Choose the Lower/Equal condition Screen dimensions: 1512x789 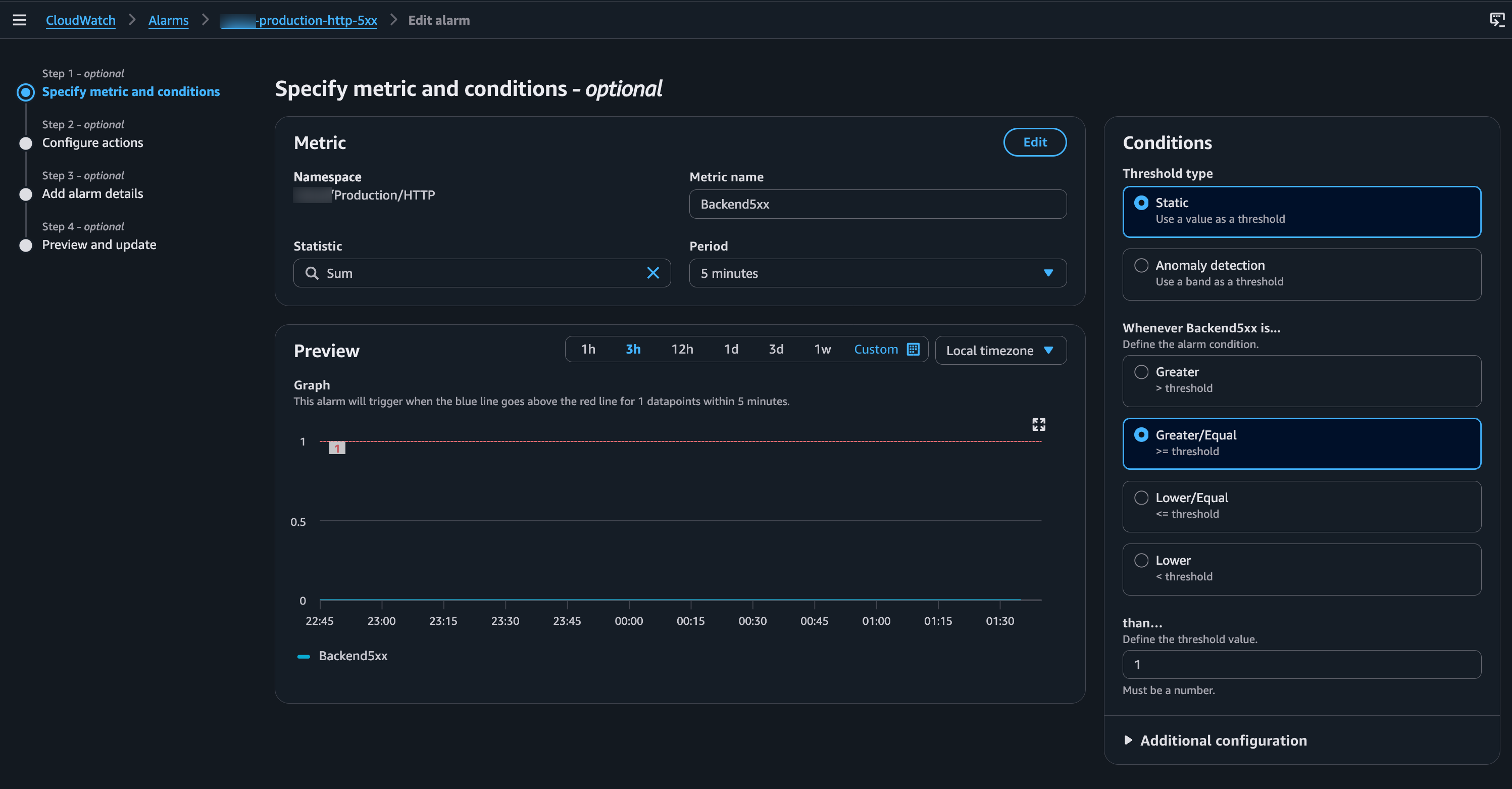coord(1301,506)
